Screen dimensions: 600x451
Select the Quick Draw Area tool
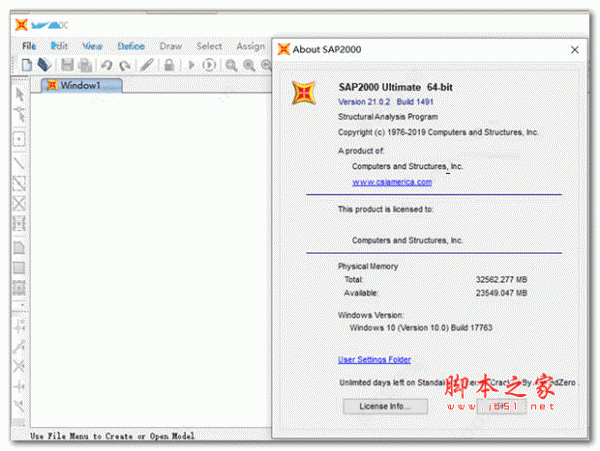point(19,288)
